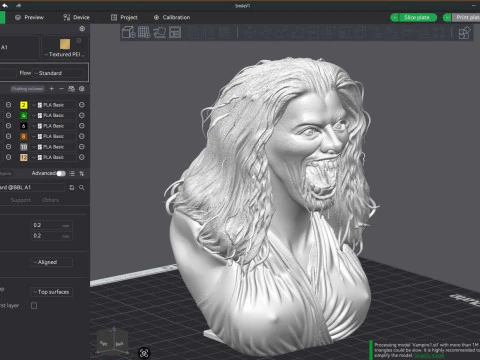Open PLA Basic dropdown for filament 8
The height and width of the screenshot is (360, 480).
(x=53, y=136)
